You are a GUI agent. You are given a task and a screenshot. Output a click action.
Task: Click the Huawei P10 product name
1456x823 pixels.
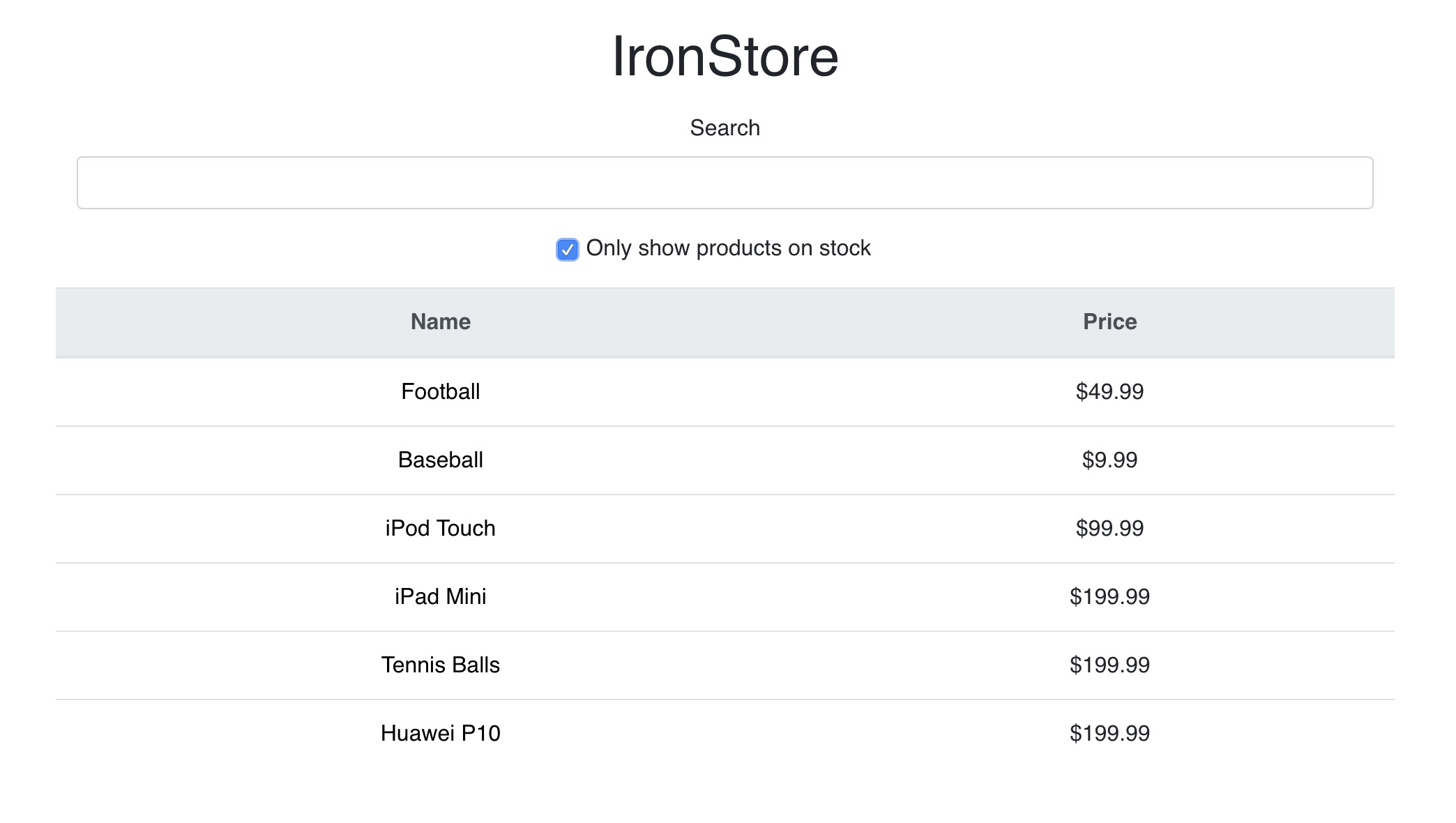click(x=440, y=734)
